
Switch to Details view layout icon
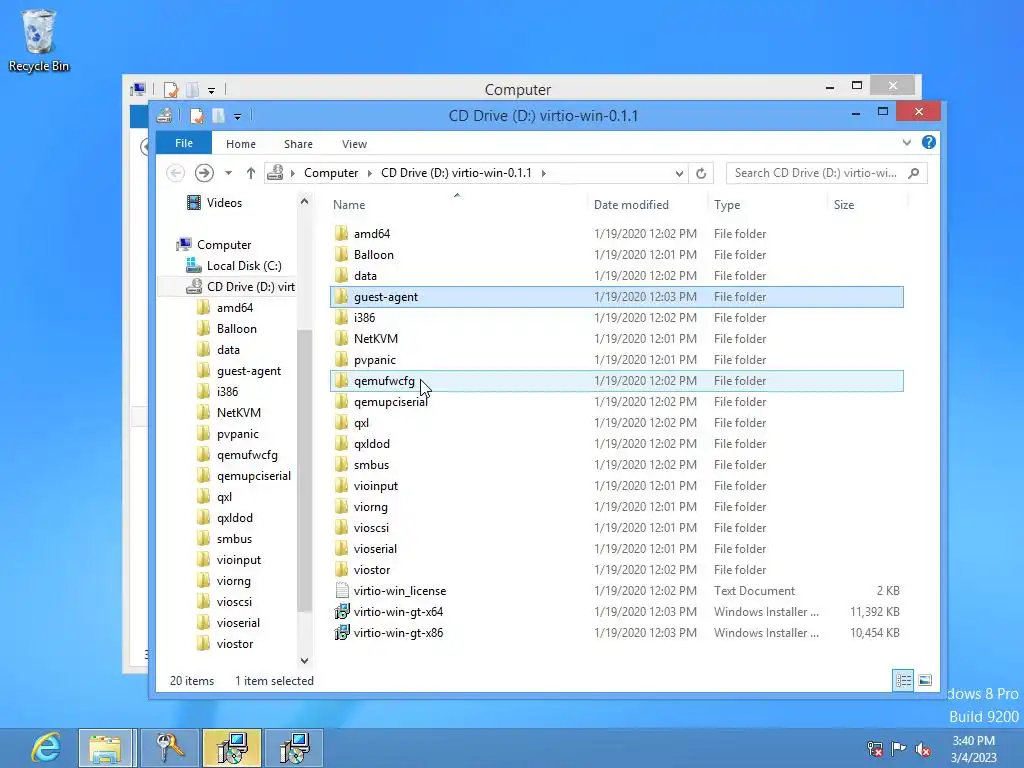tap(903, 680)
